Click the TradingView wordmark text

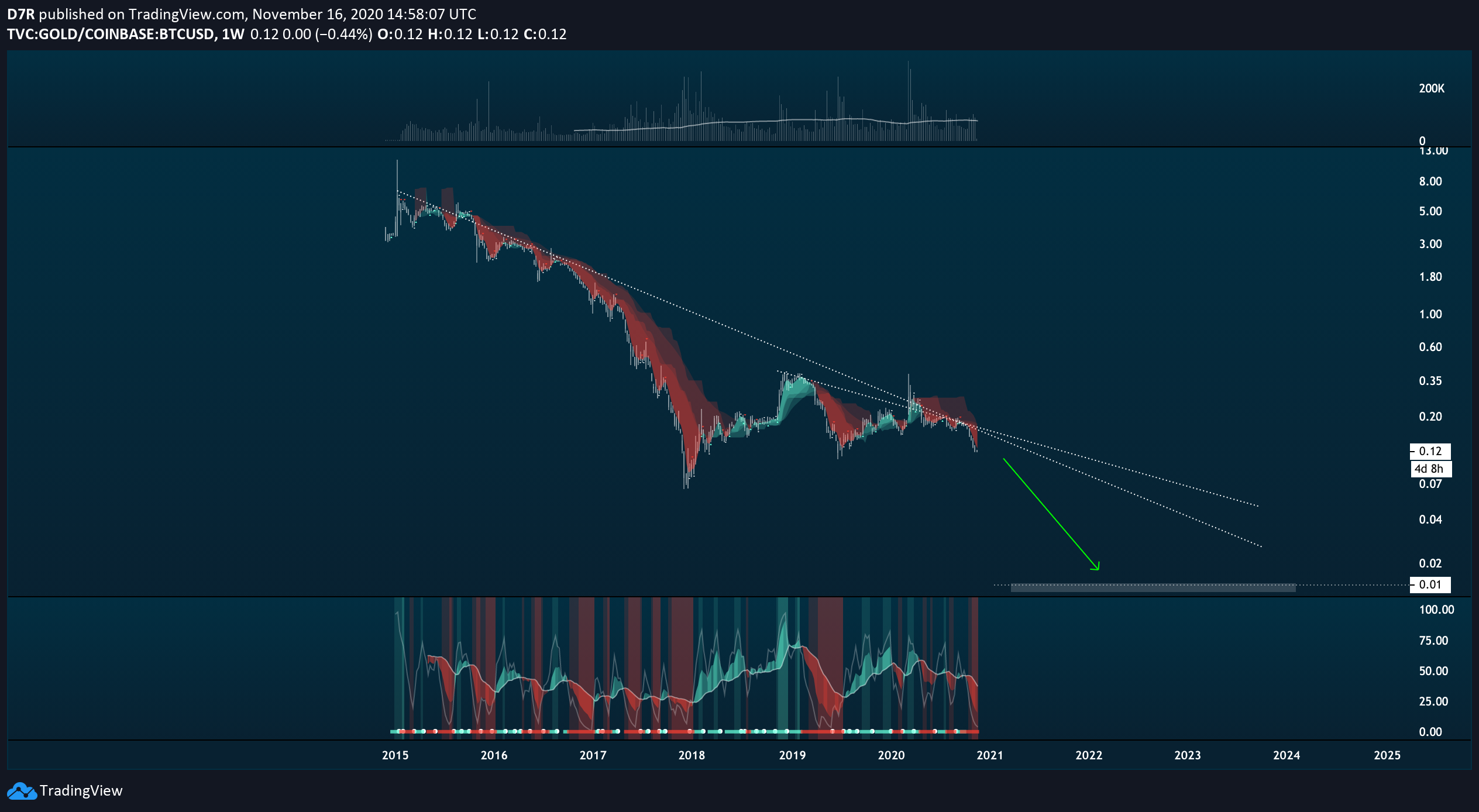81,791
